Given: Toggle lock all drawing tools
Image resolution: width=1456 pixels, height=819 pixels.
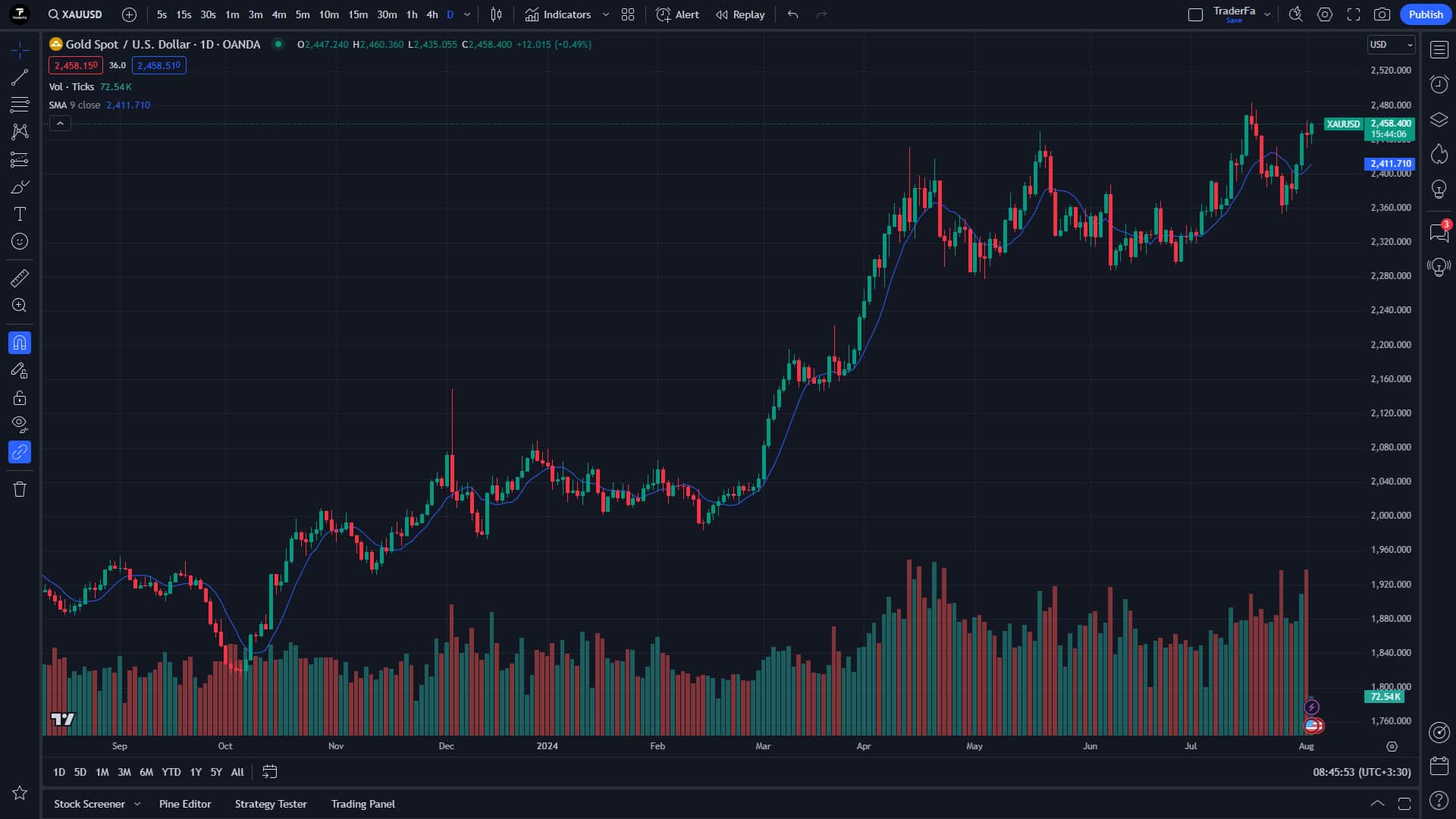Looking at the screenshot, I should 20,397.
